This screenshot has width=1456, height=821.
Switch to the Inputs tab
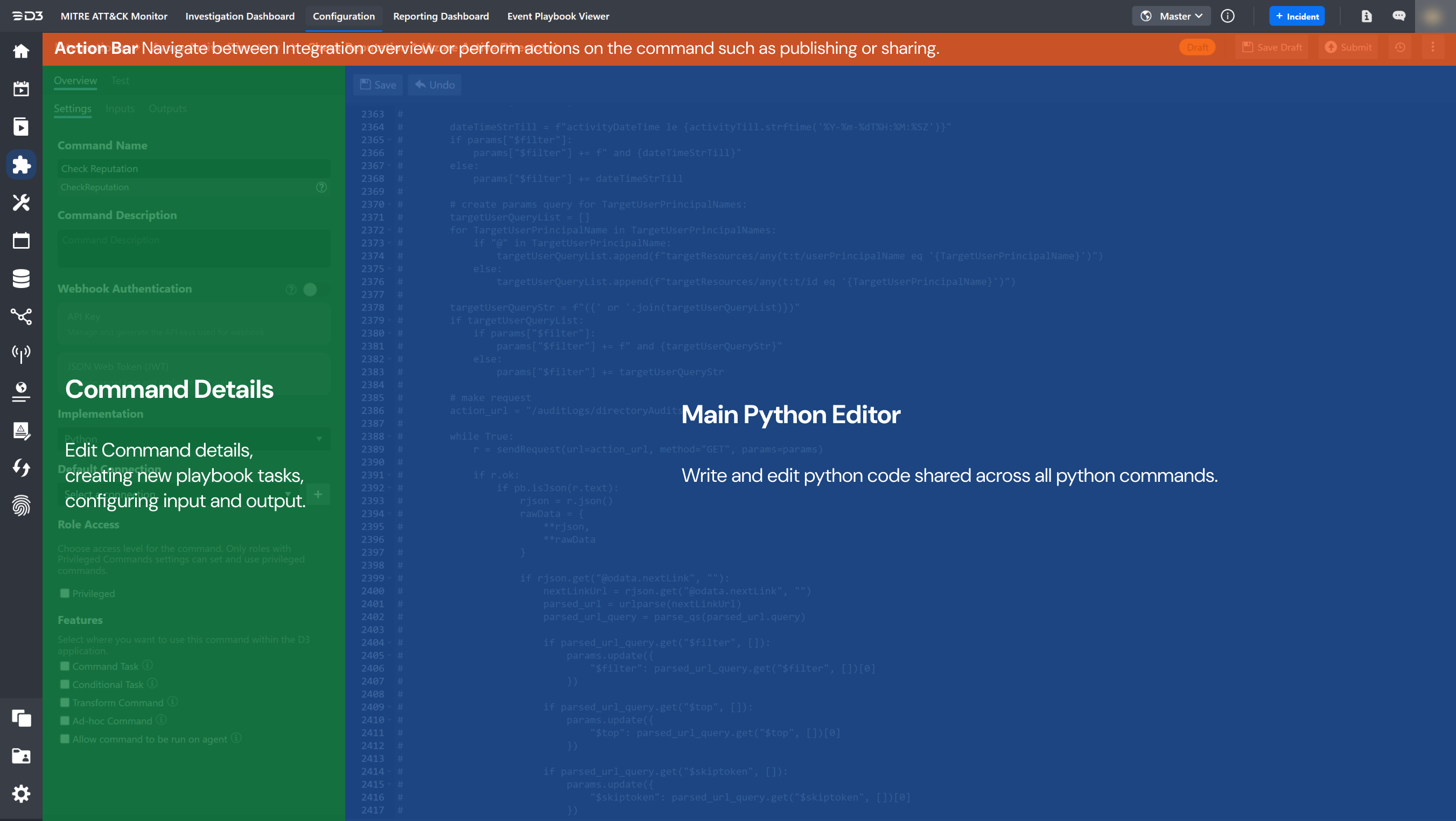pos(120,109)
